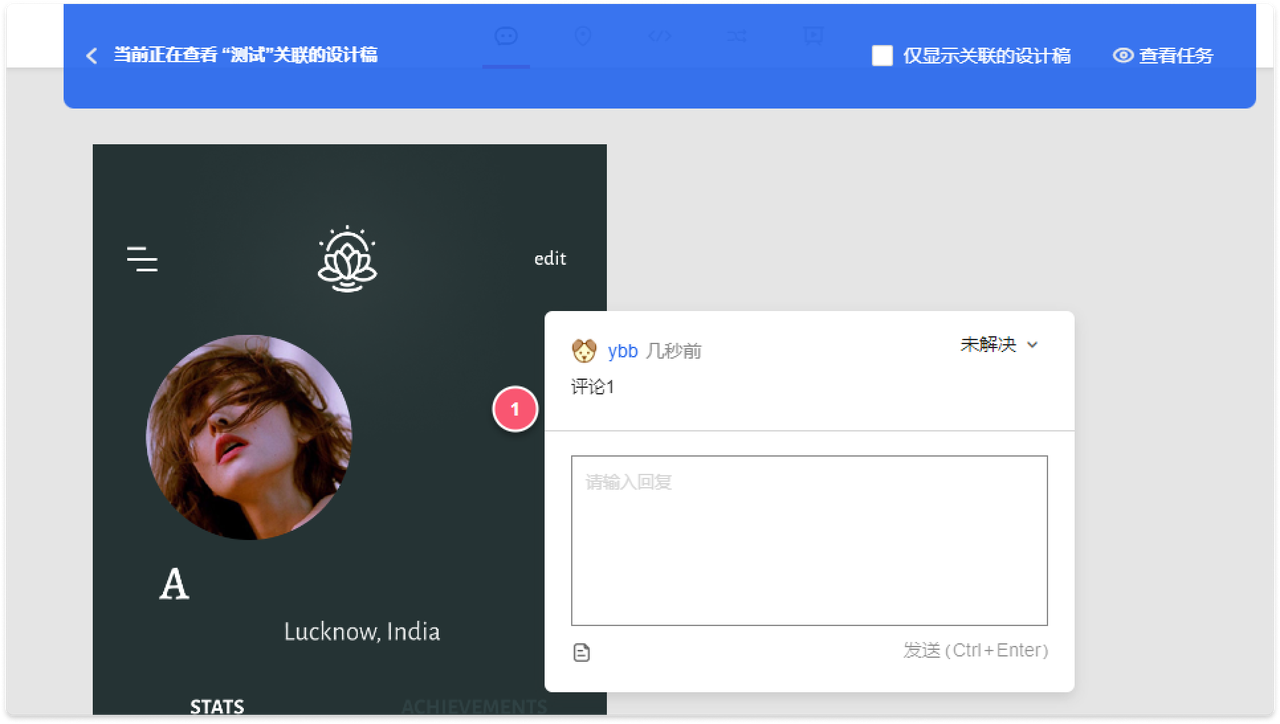Focus the 请输入回复 reply text box
1280x724 pixels.
coord(809,540)
